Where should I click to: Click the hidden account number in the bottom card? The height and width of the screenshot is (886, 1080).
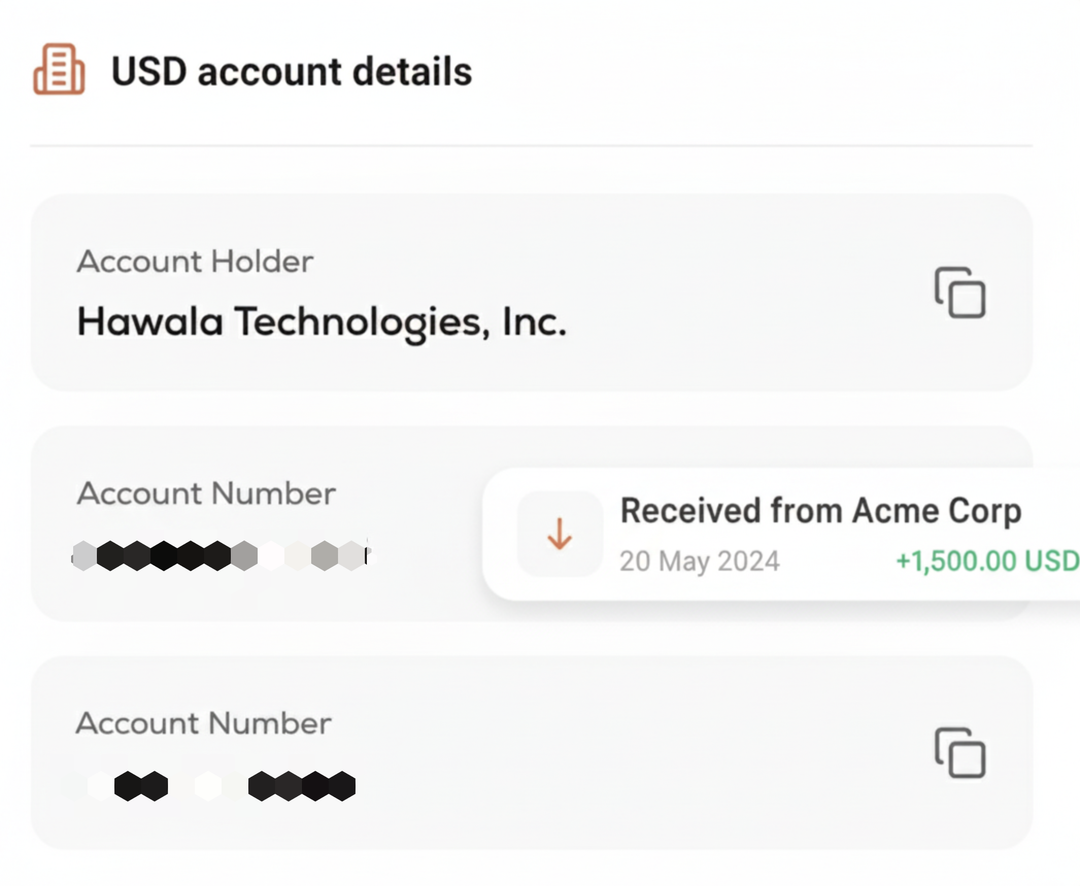(213, 786)
